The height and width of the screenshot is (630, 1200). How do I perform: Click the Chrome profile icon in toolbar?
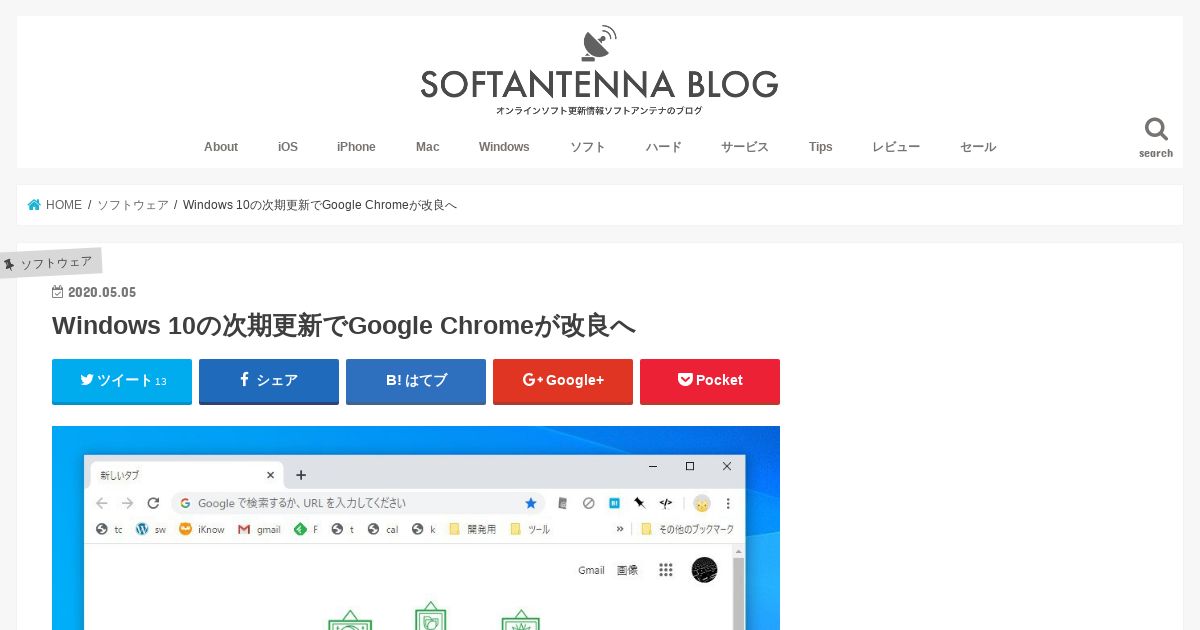702,503
